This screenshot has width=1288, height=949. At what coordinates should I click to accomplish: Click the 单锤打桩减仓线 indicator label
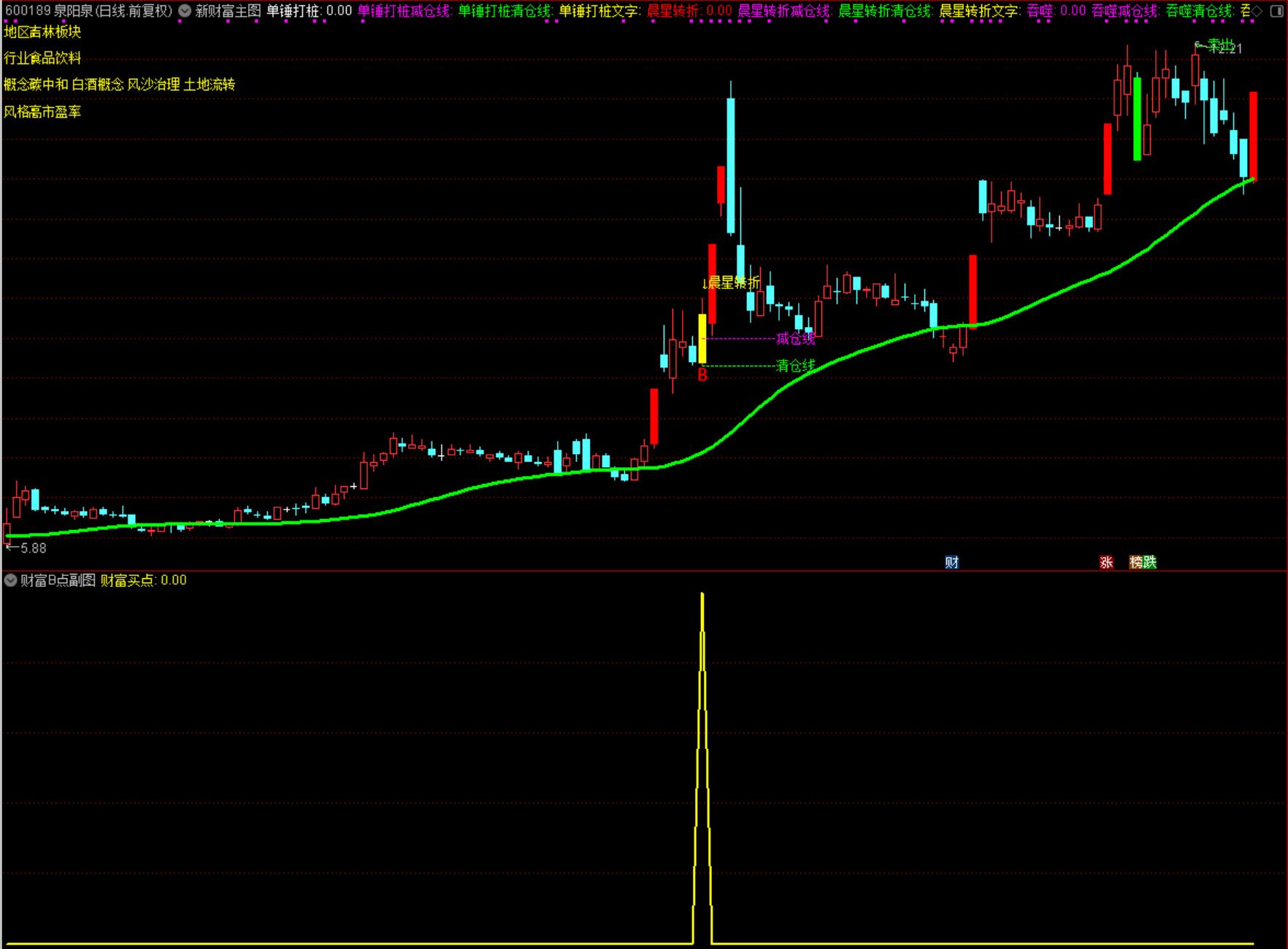tap(404, 11)
